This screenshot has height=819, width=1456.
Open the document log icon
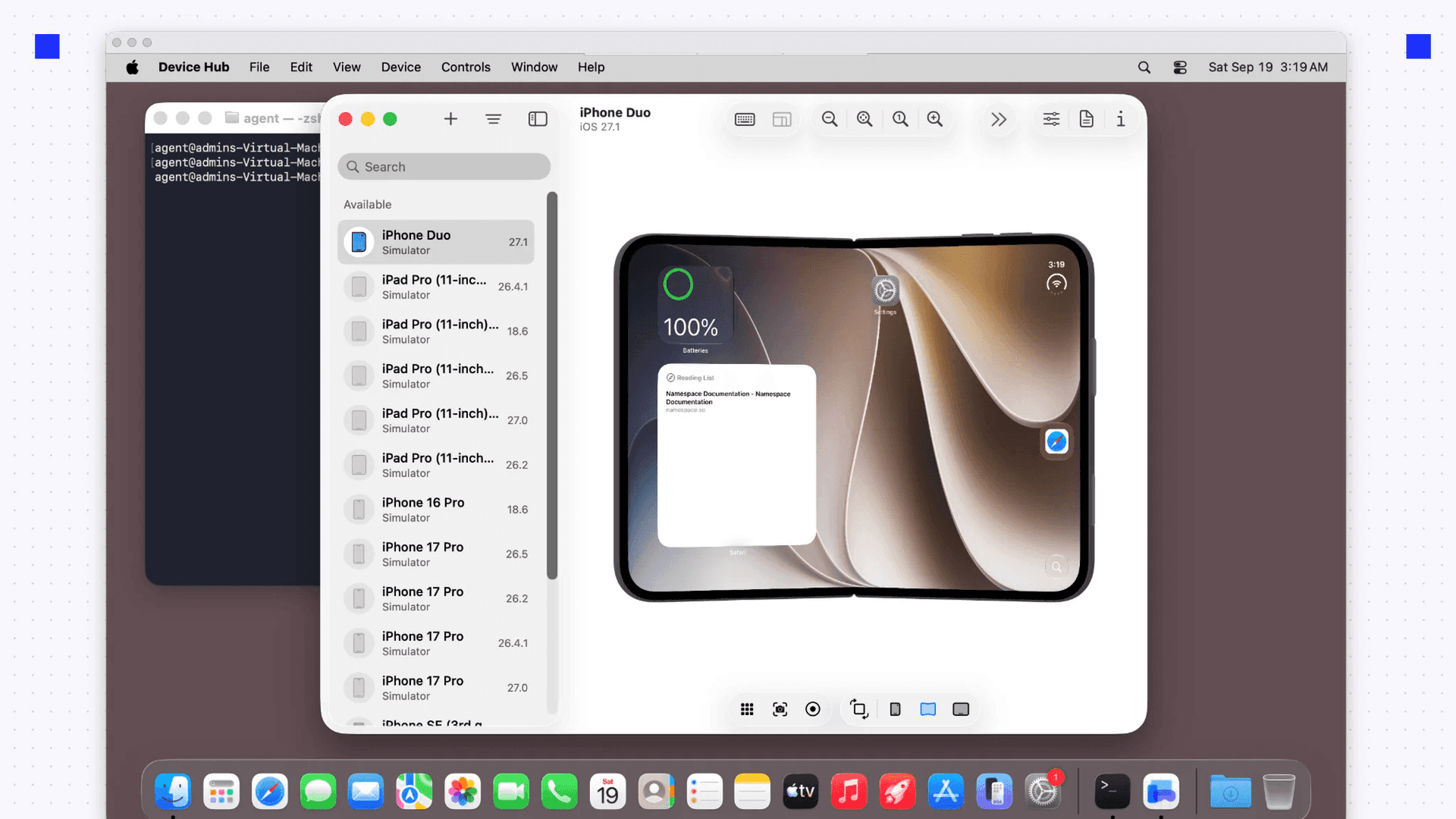point(1086,119)
